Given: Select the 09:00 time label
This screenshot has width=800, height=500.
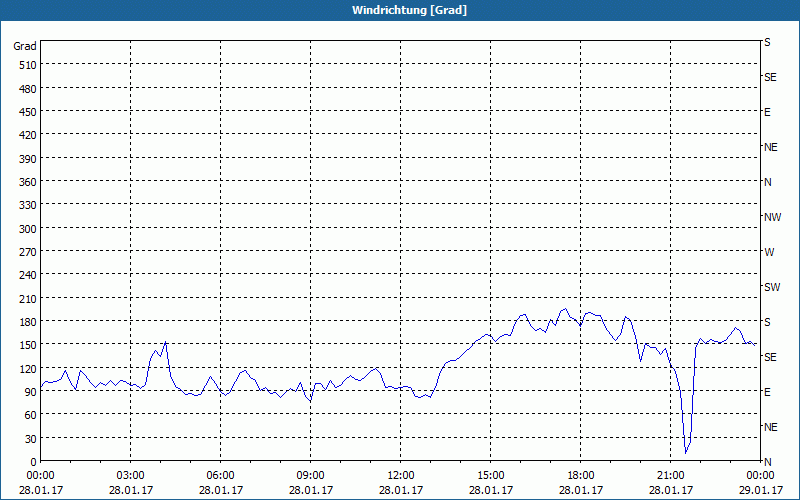Looking at the screenshot, I should click(x=311, y=476).
